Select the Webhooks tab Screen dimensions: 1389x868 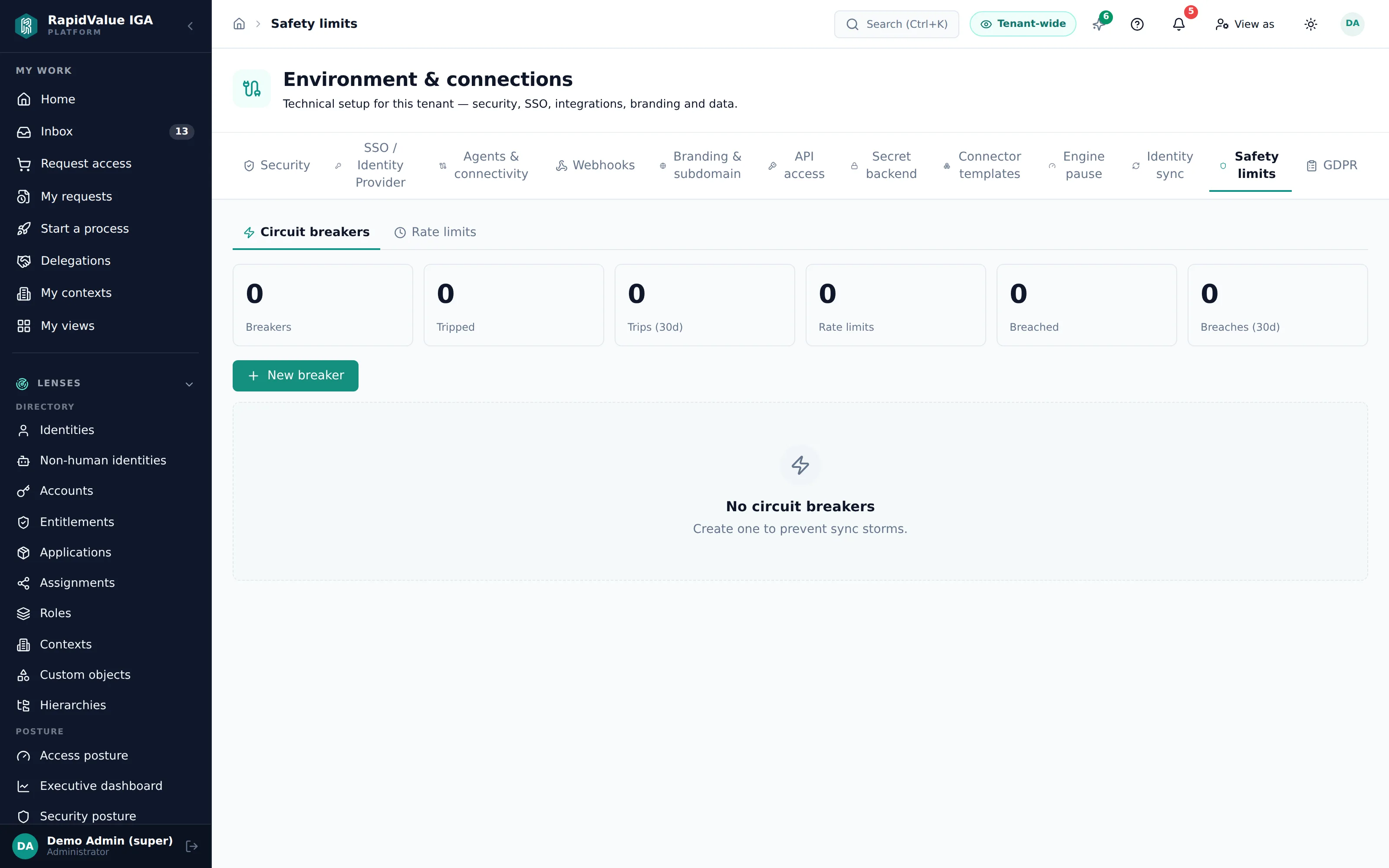(595, 165)
